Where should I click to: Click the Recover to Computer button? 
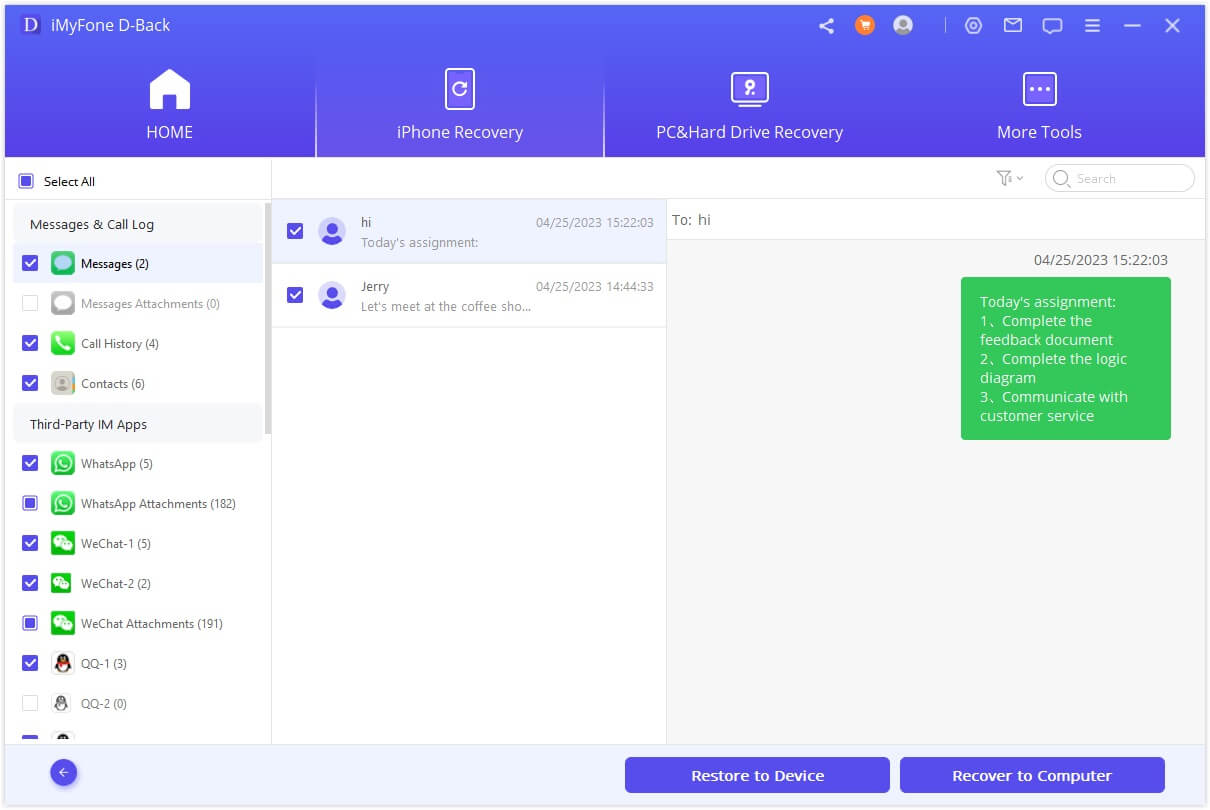point(1031,775)
